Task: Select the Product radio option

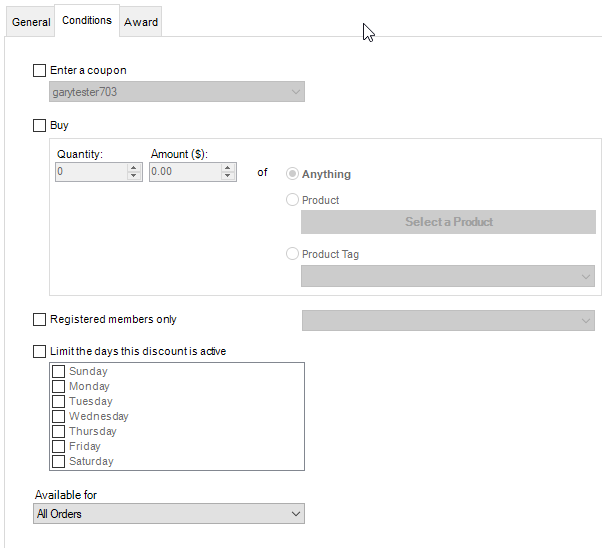Action: pos(292,200)
